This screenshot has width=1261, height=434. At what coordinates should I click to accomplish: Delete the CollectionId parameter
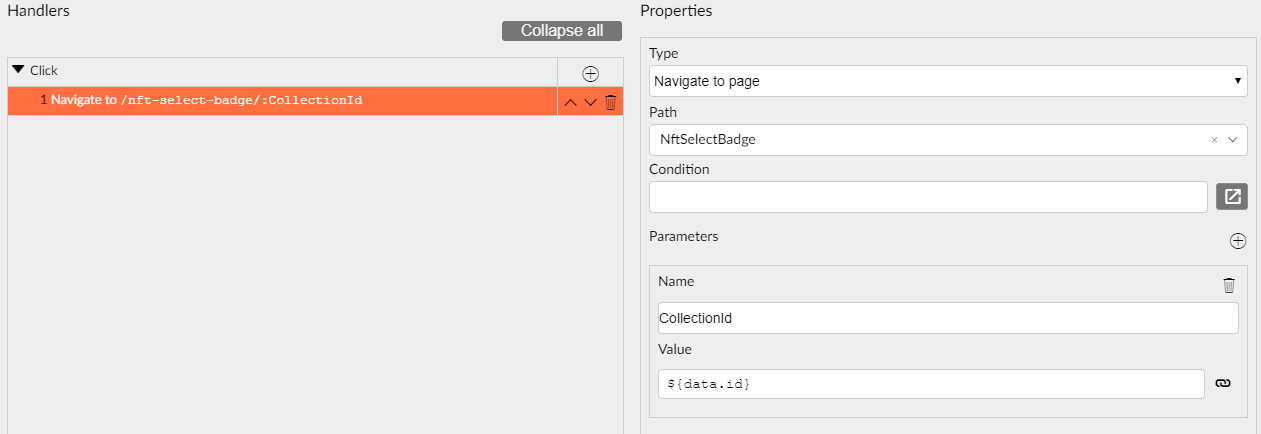(x=1229, y=285)
